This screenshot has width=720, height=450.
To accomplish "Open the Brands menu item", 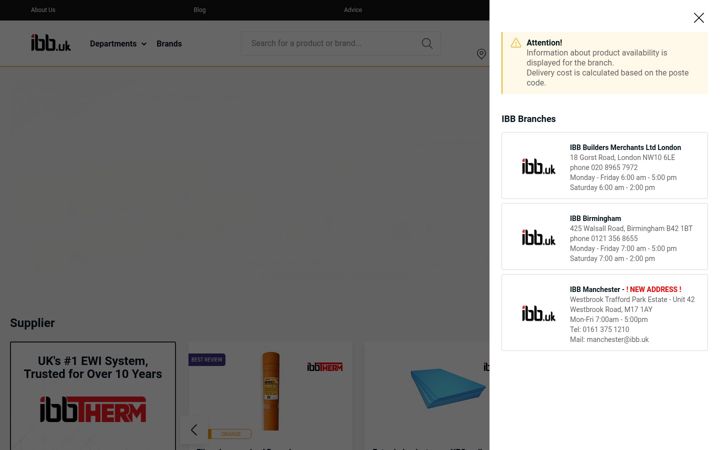I will [x=169, y=44].
